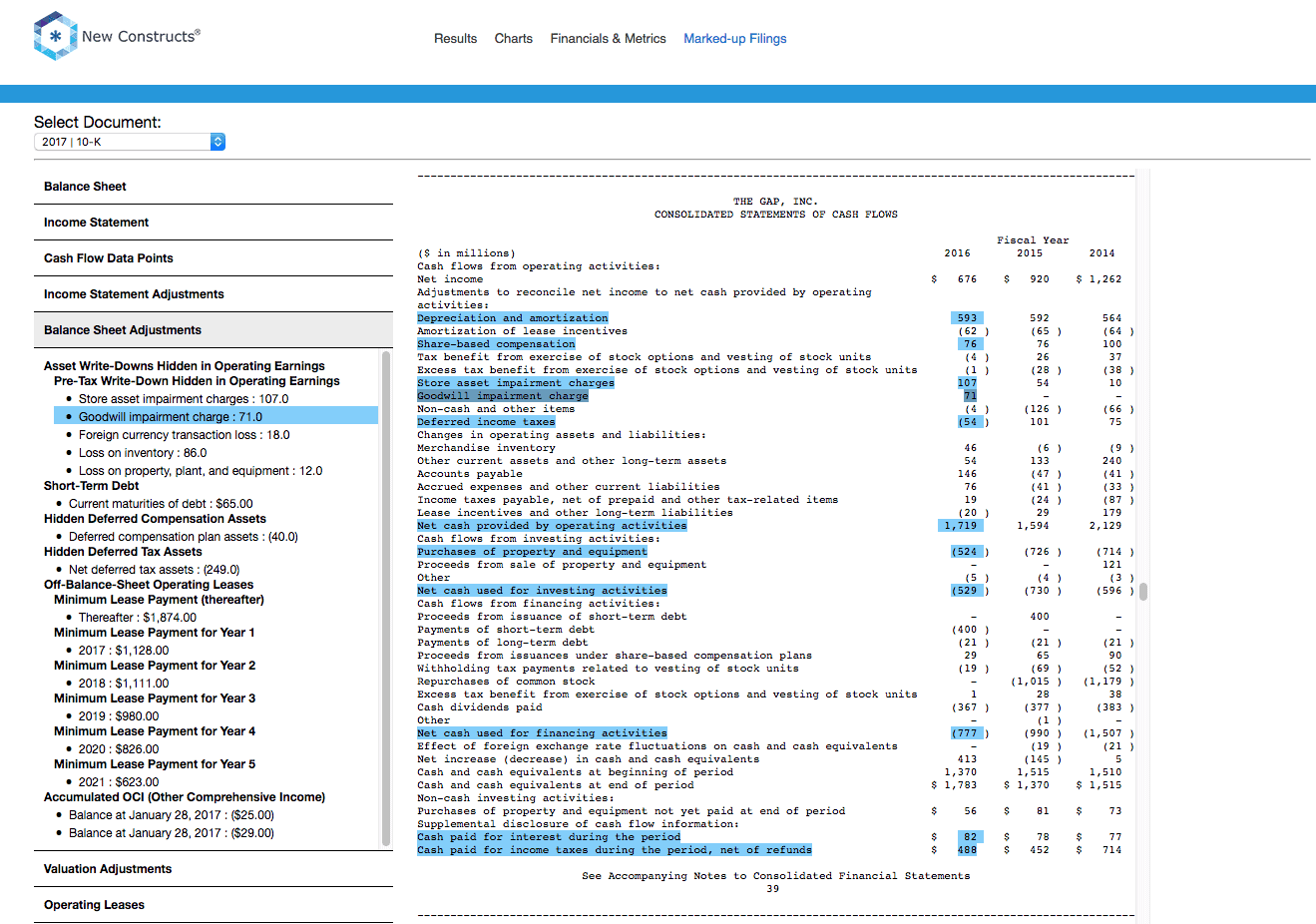Select OCI balance ($25.00) item
This screenshot has width=1316, height=924.
172,815
